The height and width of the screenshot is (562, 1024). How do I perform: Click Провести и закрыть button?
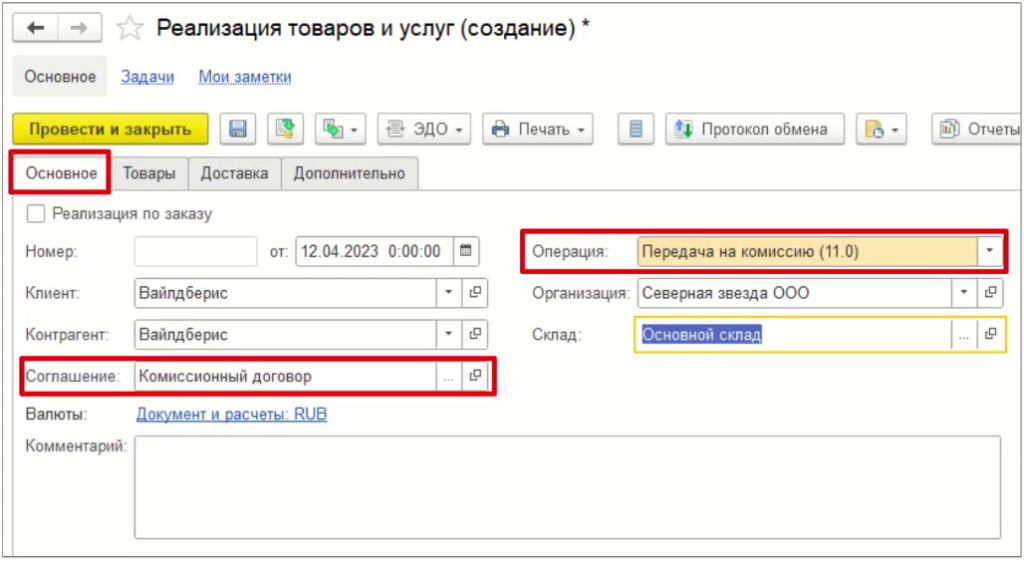coord(110,129)
